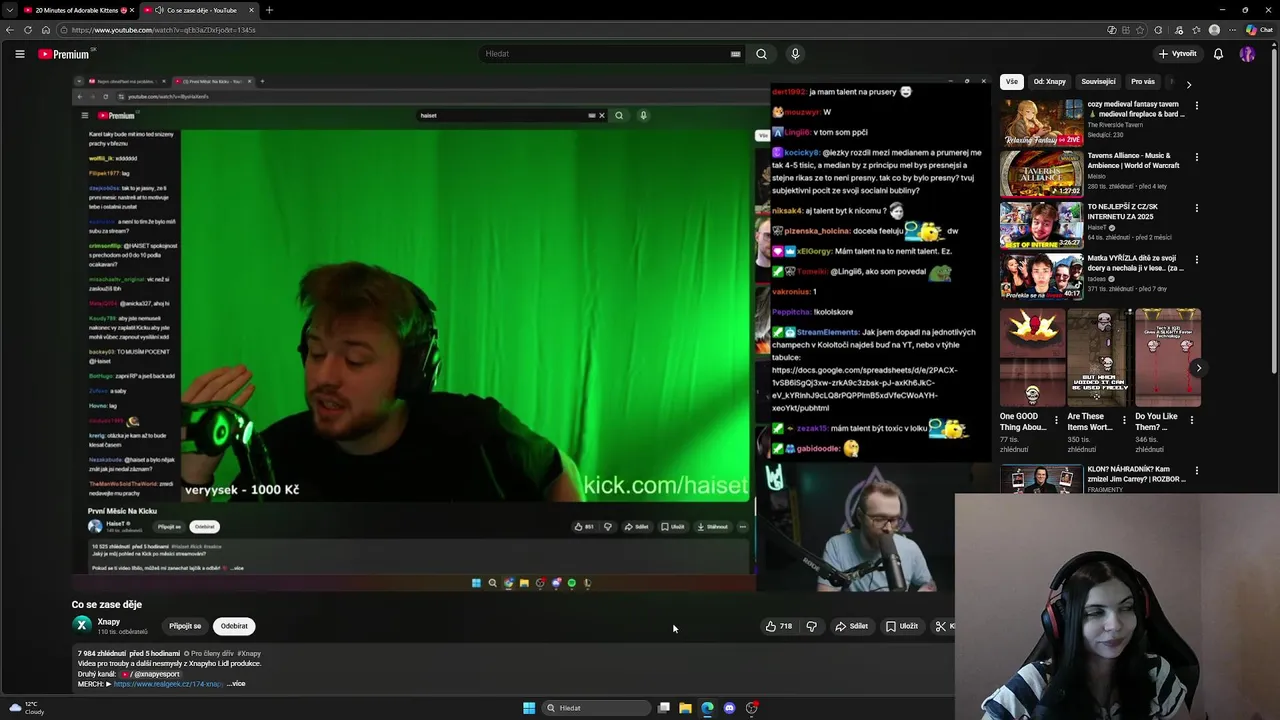The image size is (1280, 720).
Task: Open Do You Like Them short
Action: pyautogui.click(x=1167, y=358)
